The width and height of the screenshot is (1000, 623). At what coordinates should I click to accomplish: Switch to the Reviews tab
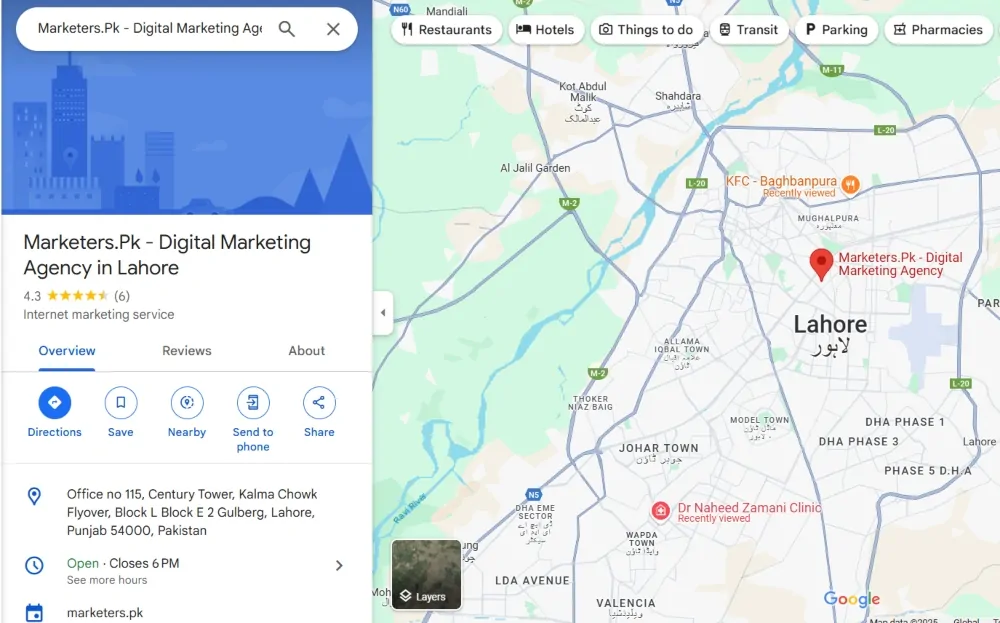point(187,351)
